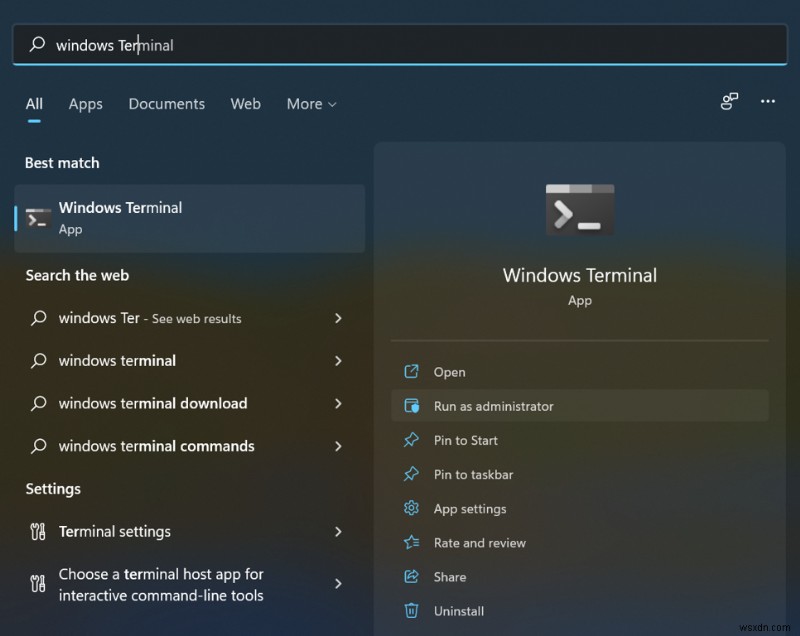Click Open to launch Windows Terminal
The height and width of the screenshot is (636, 800).
(449, 371)
